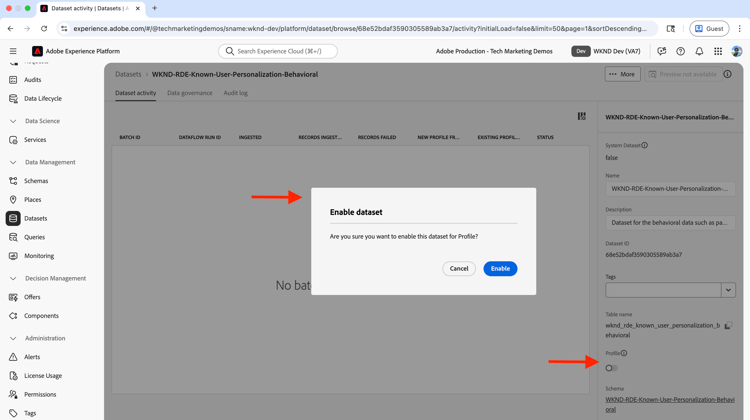Sort by the Batch ID column header
This screenshot has width=750, height=420.
130,137
